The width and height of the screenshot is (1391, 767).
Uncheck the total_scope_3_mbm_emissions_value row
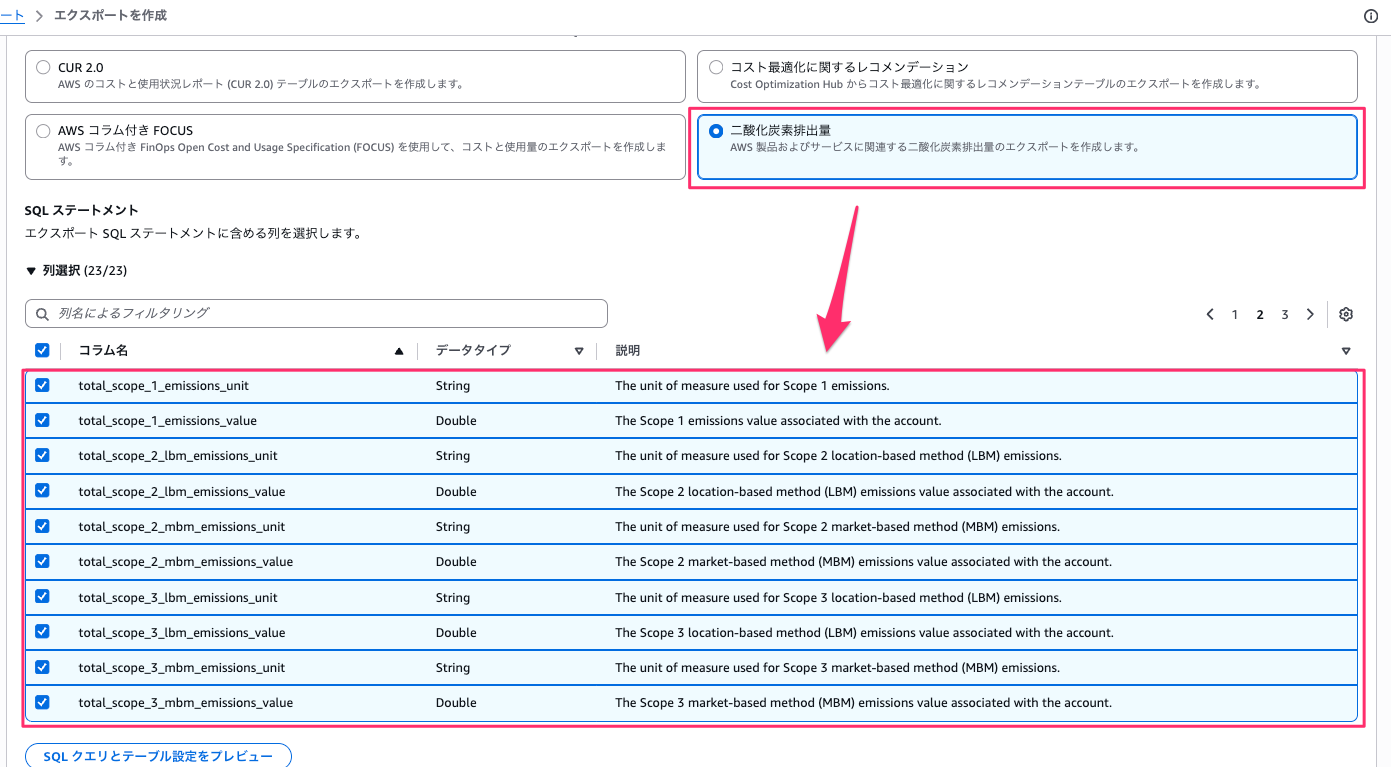[41, 702]
